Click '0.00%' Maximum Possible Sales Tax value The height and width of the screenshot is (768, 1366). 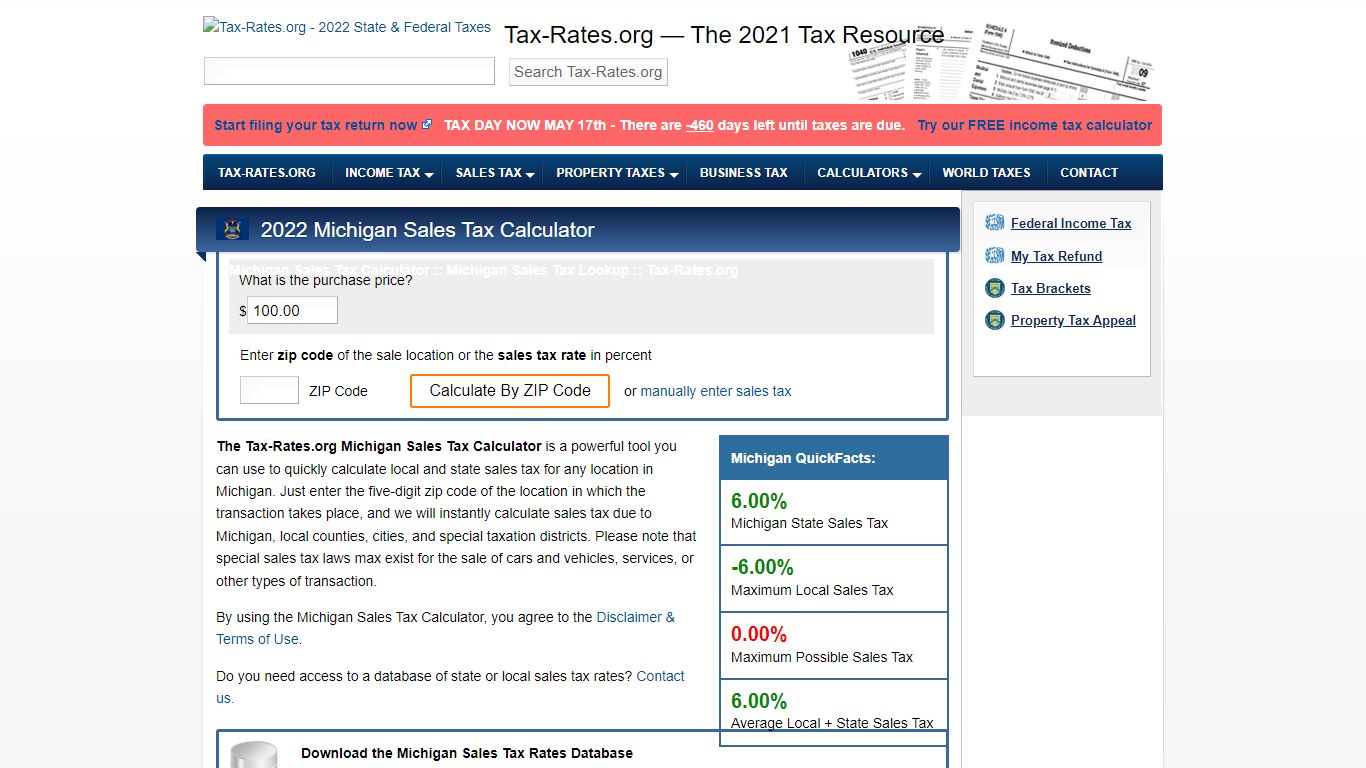pyautogui.click(x=759, y=634)
